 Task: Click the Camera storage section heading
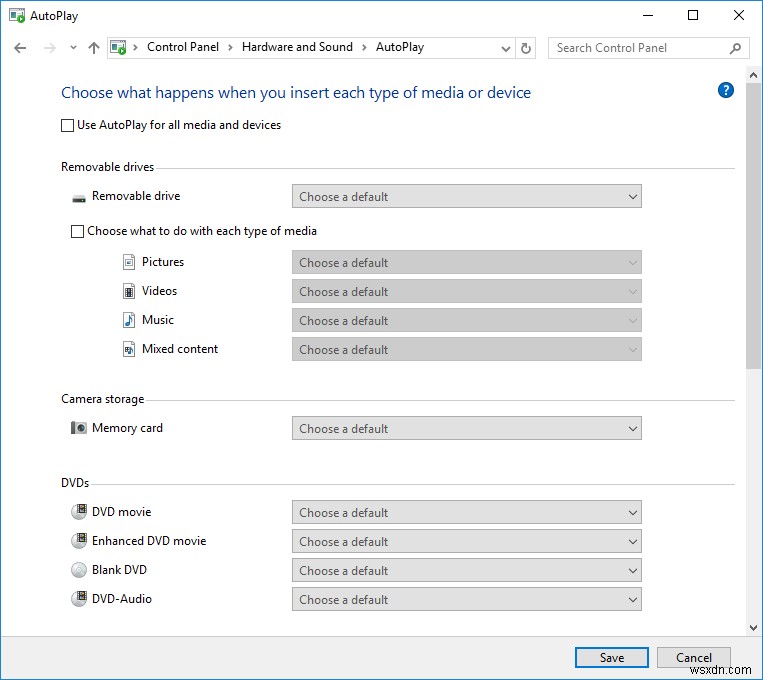pos(103,399)
